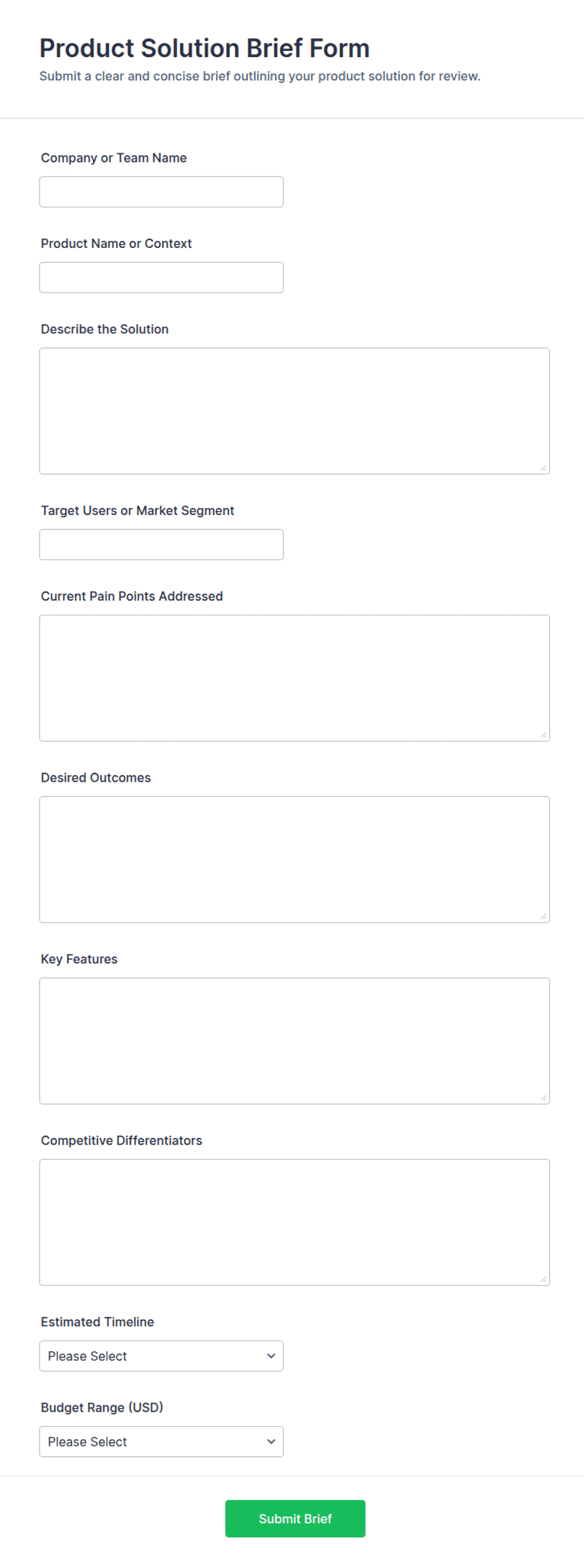The width and height of the screenshot is (584, 1568).
Task: Click into the Desired Outcomes text box
Action: coord(295,860)
